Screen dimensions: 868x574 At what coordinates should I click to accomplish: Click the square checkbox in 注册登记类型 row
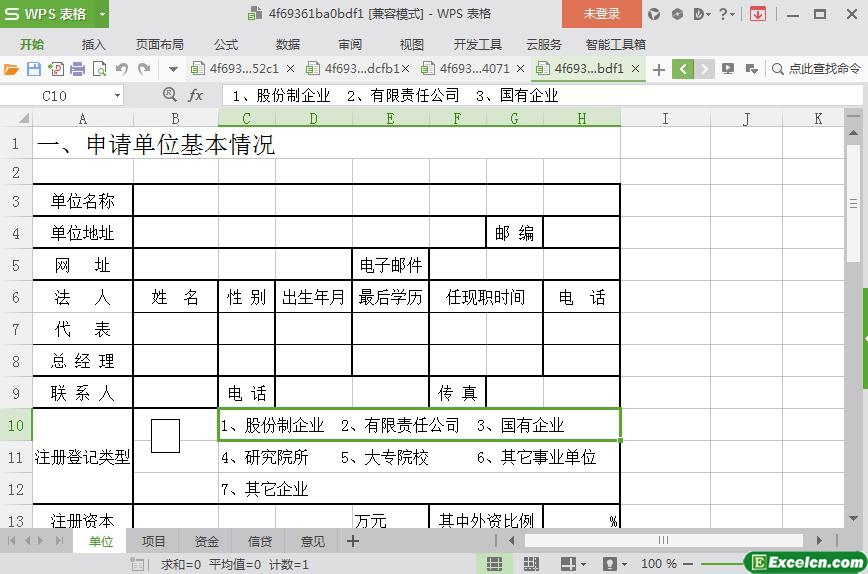[166, 436]
